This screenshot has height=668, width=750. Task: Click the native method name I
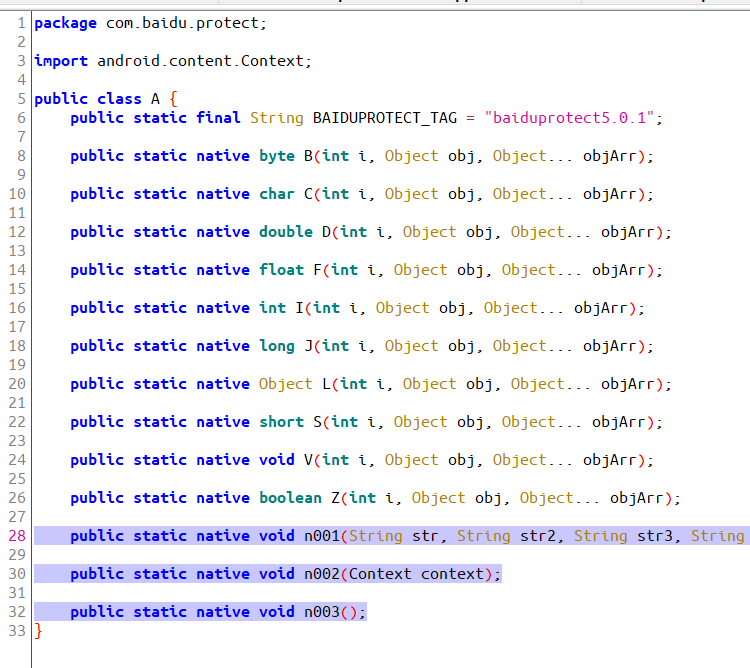point(299,308)
